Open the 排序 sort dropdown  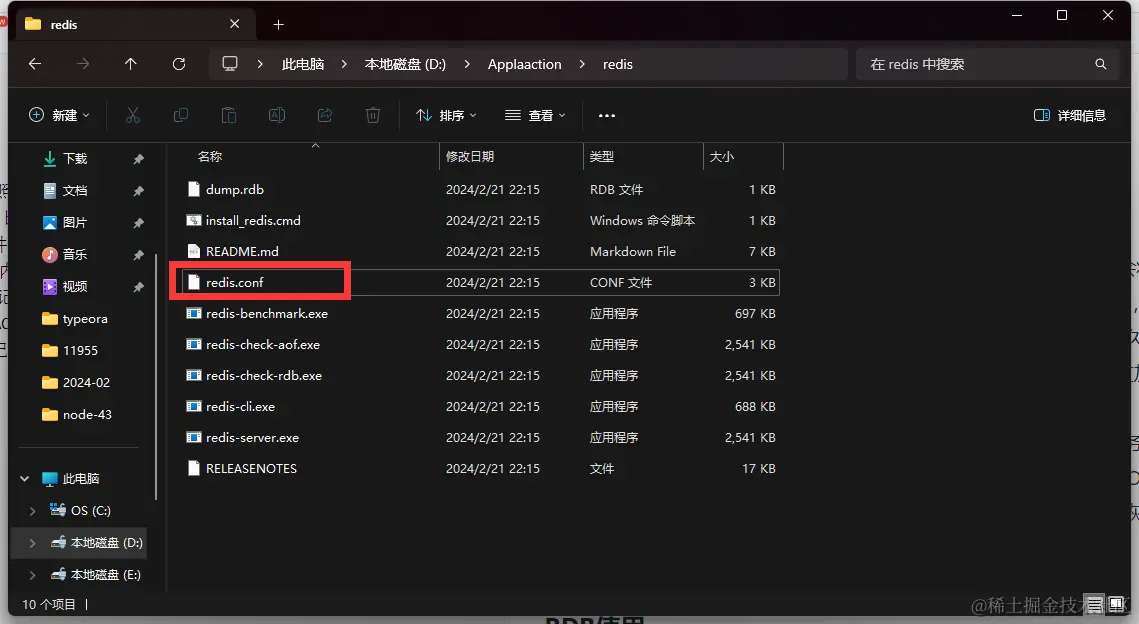[x=446, y=116]
